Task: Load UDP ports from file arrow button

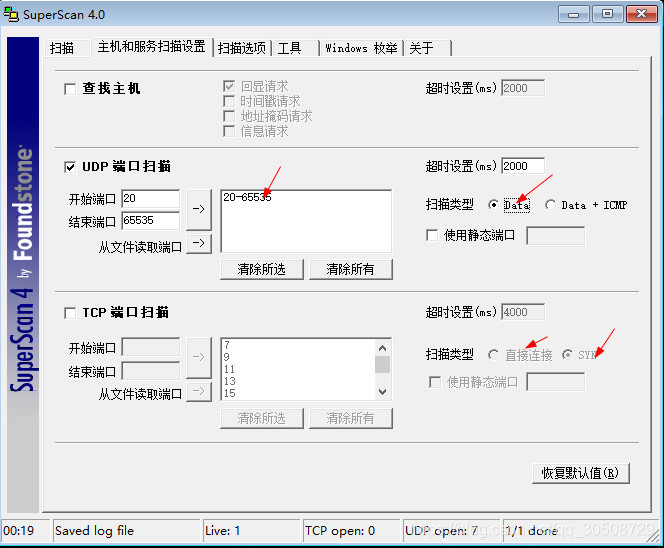Action: 199,244
